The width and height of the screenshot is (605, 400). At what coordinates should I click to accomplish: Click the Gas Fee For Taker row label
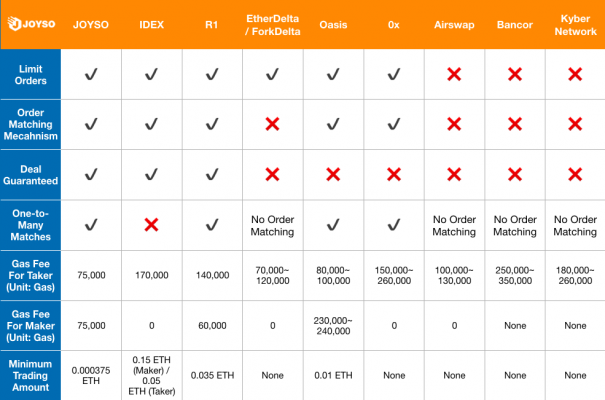30,275
